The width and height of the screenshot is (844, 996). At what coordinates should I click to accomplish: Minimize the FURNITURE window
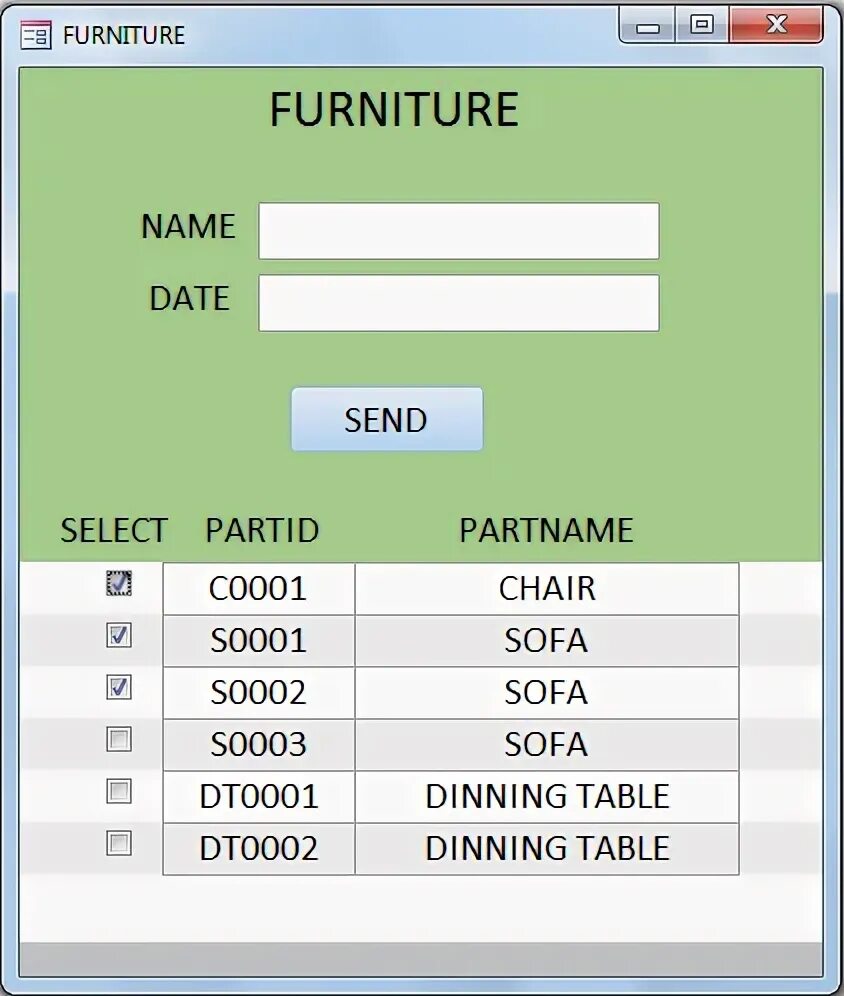648,26
